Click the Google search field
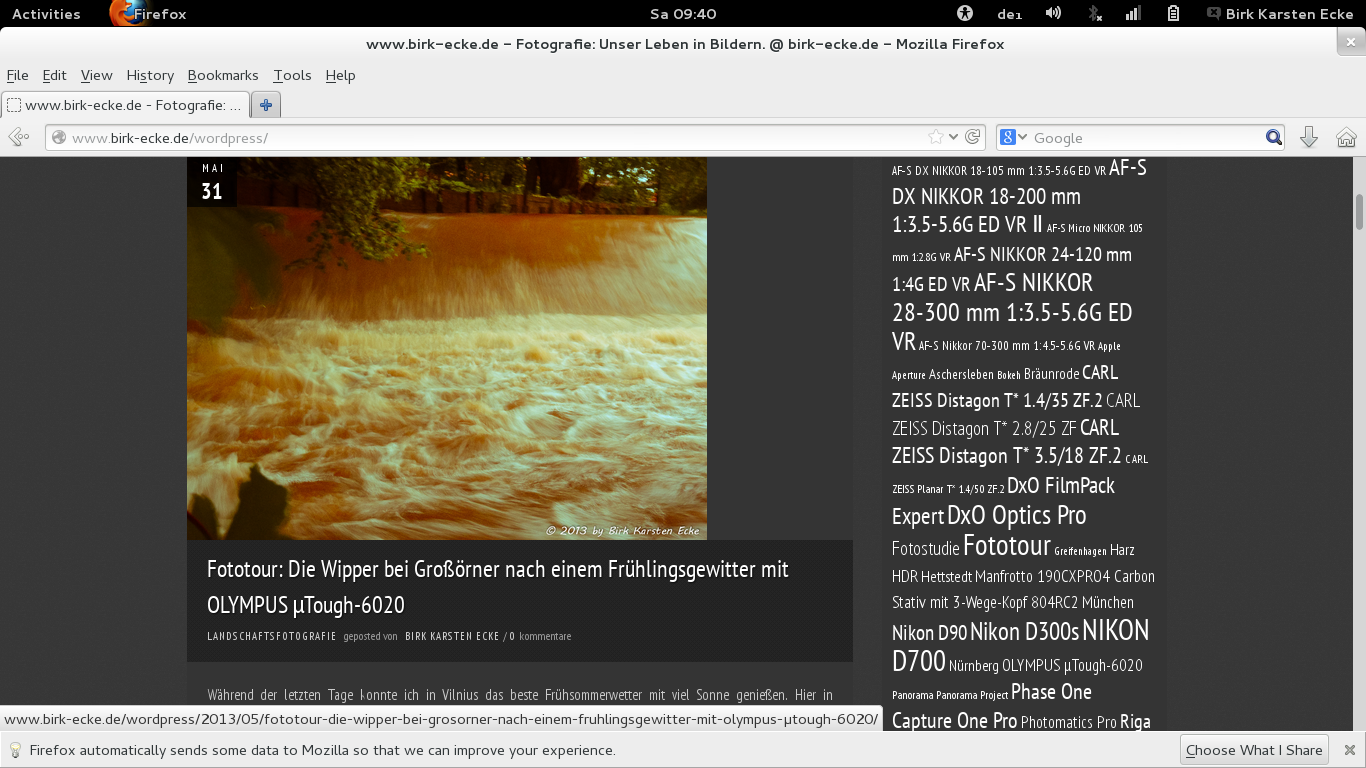The height and width of the screenshot is (768, 1366). (x=1146, y=138)
